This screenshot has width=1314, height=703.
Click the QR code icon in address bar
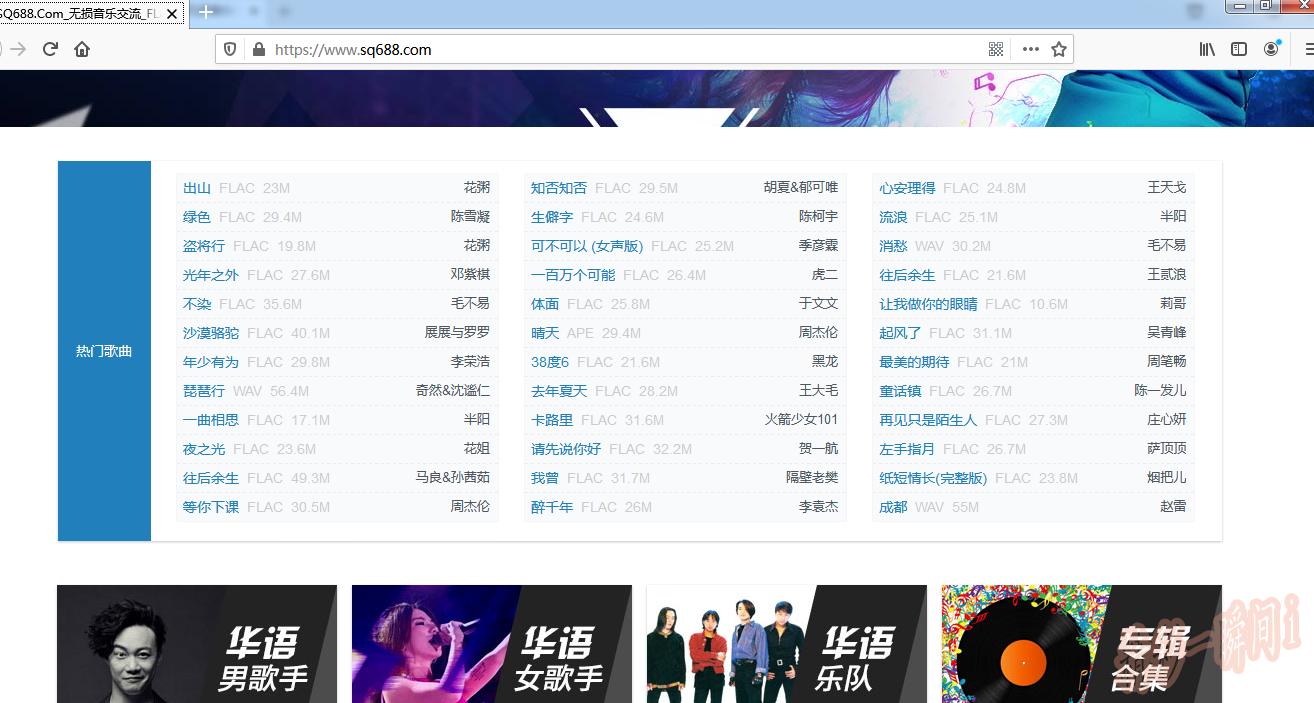click(994, 48)
